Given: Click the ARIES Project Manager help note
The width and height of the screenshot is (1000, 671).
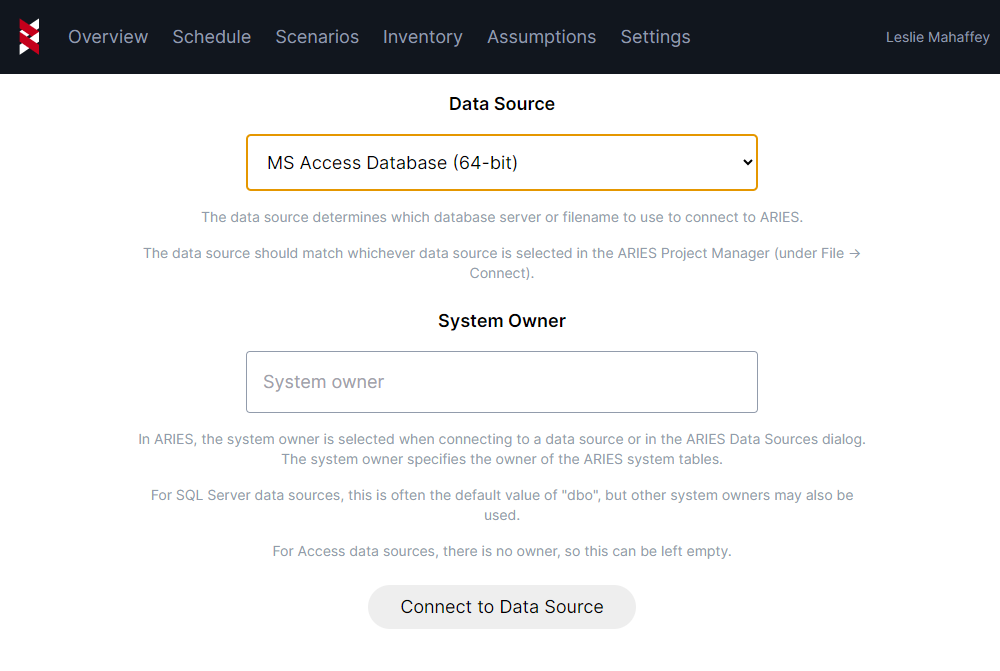Looking at the screenshot, I should 501,262.
